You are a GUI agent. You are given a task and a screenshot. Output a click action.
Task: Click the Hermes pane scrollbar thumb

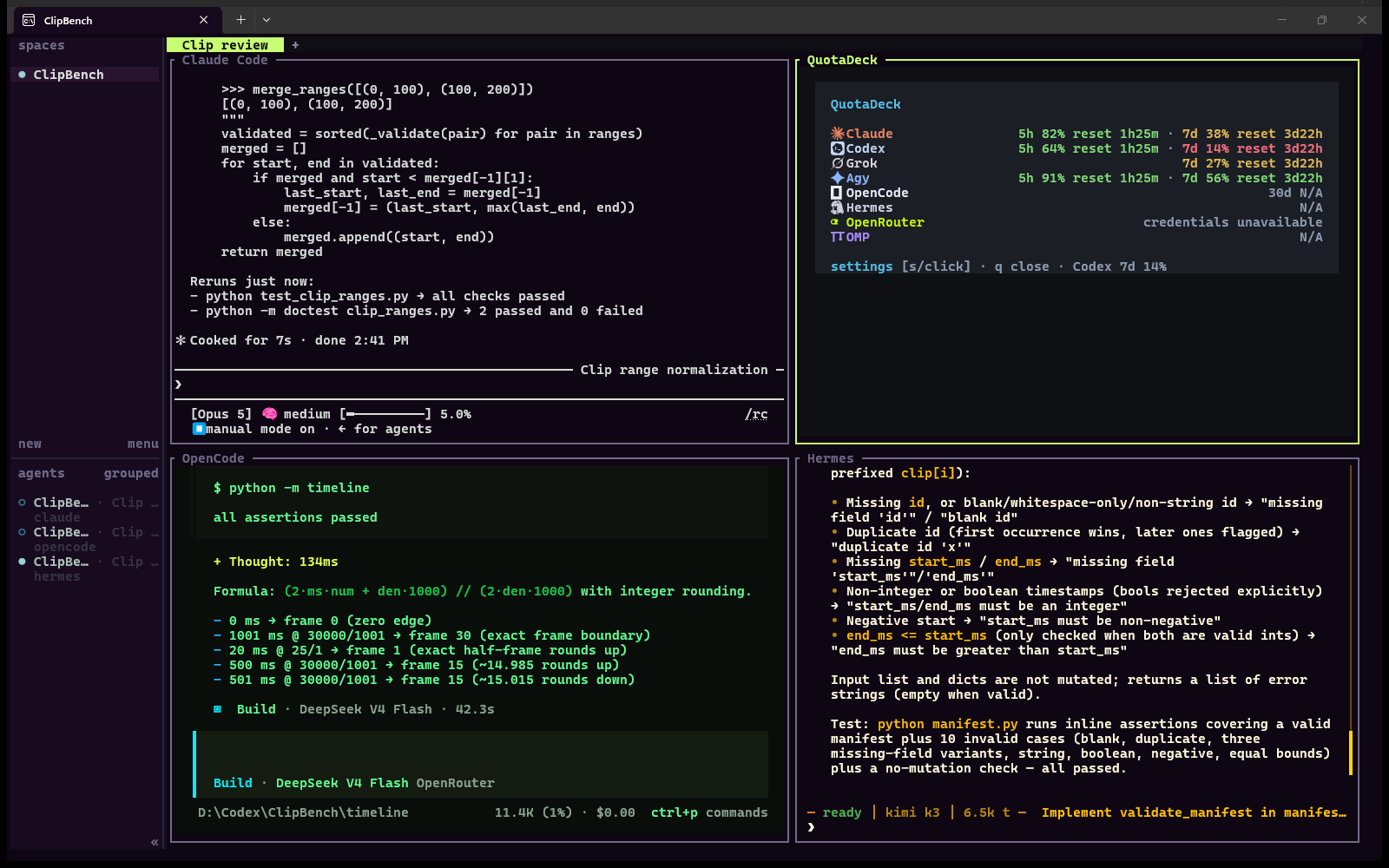[x=1350, y=753]
